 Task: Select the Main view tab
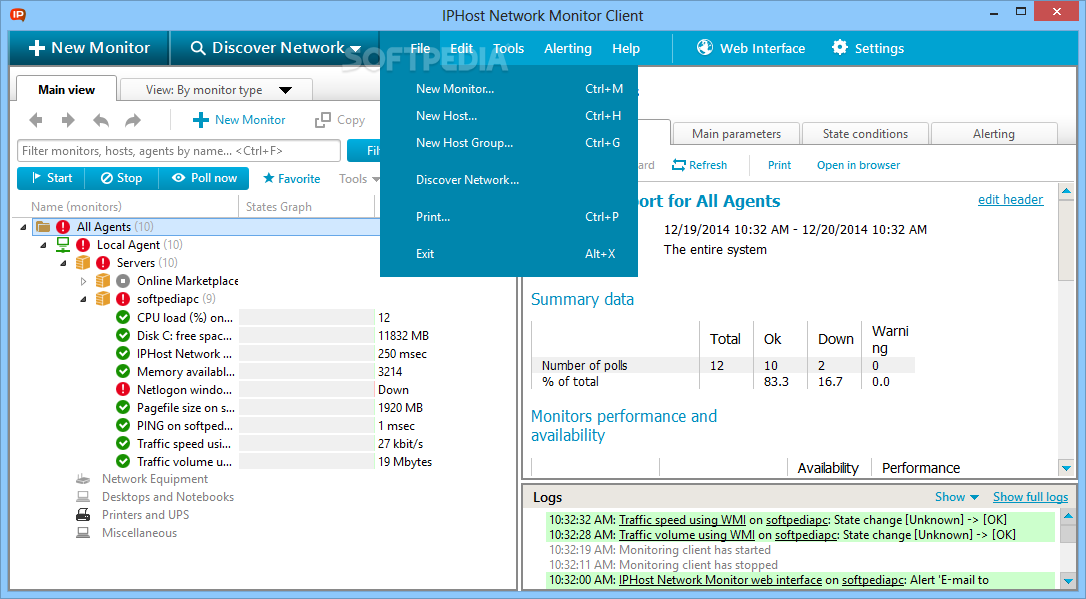(66, 89)
